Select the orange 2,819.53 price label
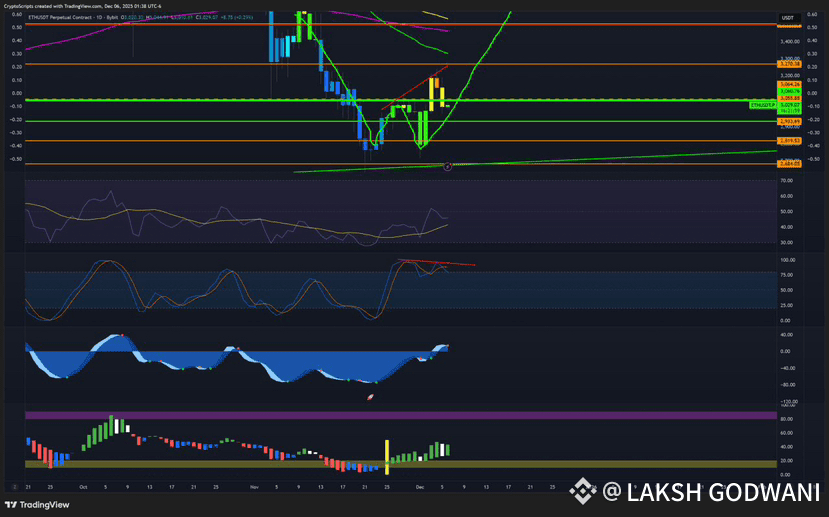Screen dimensions: 829x517 pos(789,141)
